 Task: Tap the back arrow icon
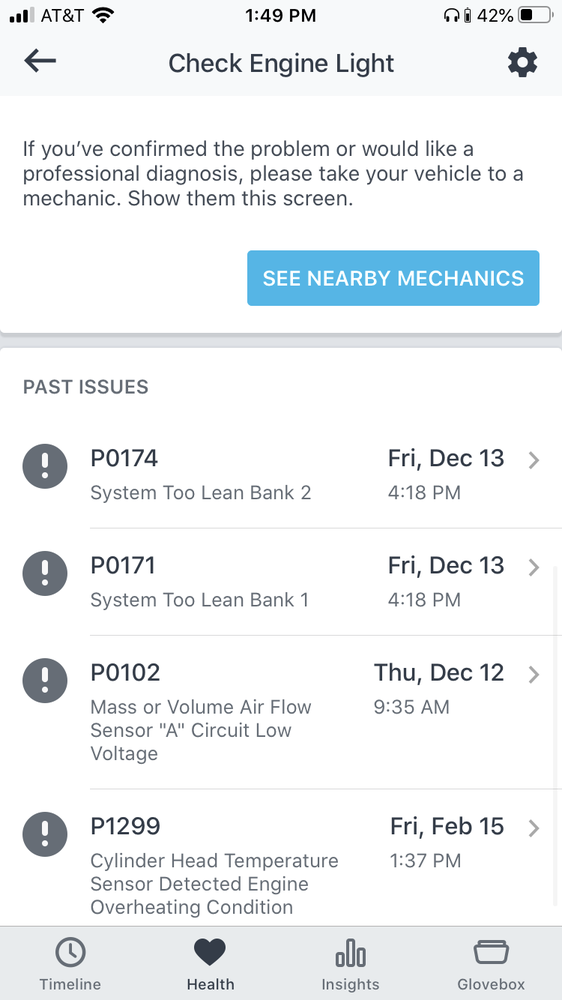(40, 62)
